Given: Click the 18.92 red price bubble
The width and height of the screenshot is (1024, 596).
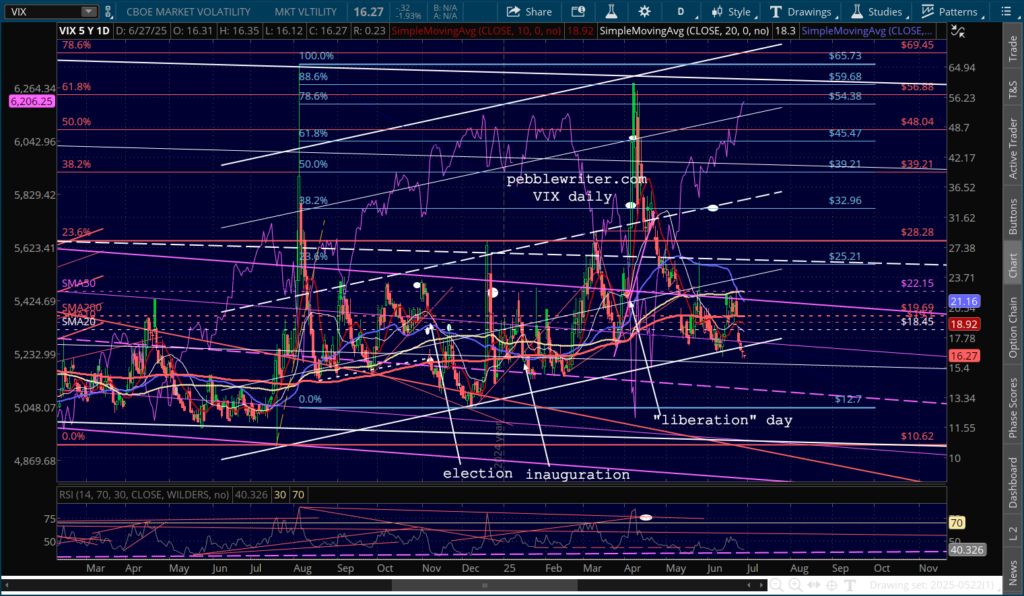Looking at the screenshot, I should click(964, 324).
